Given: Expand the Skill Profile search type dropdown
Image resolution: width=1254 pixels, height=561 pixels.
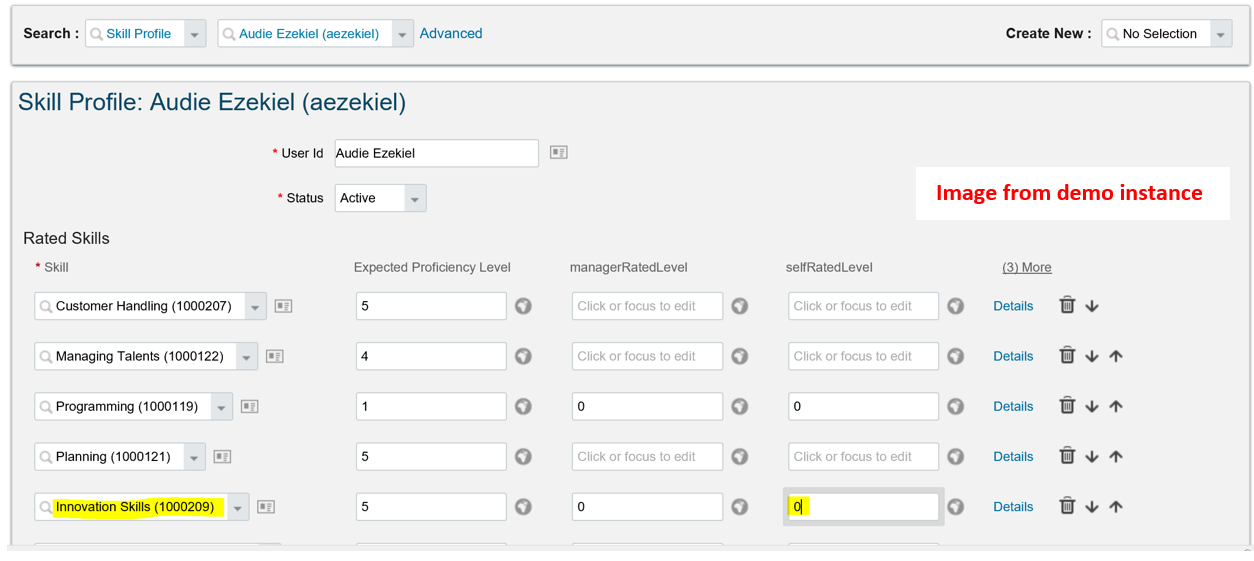Looking at the screenshot, I should coord(195,34).
